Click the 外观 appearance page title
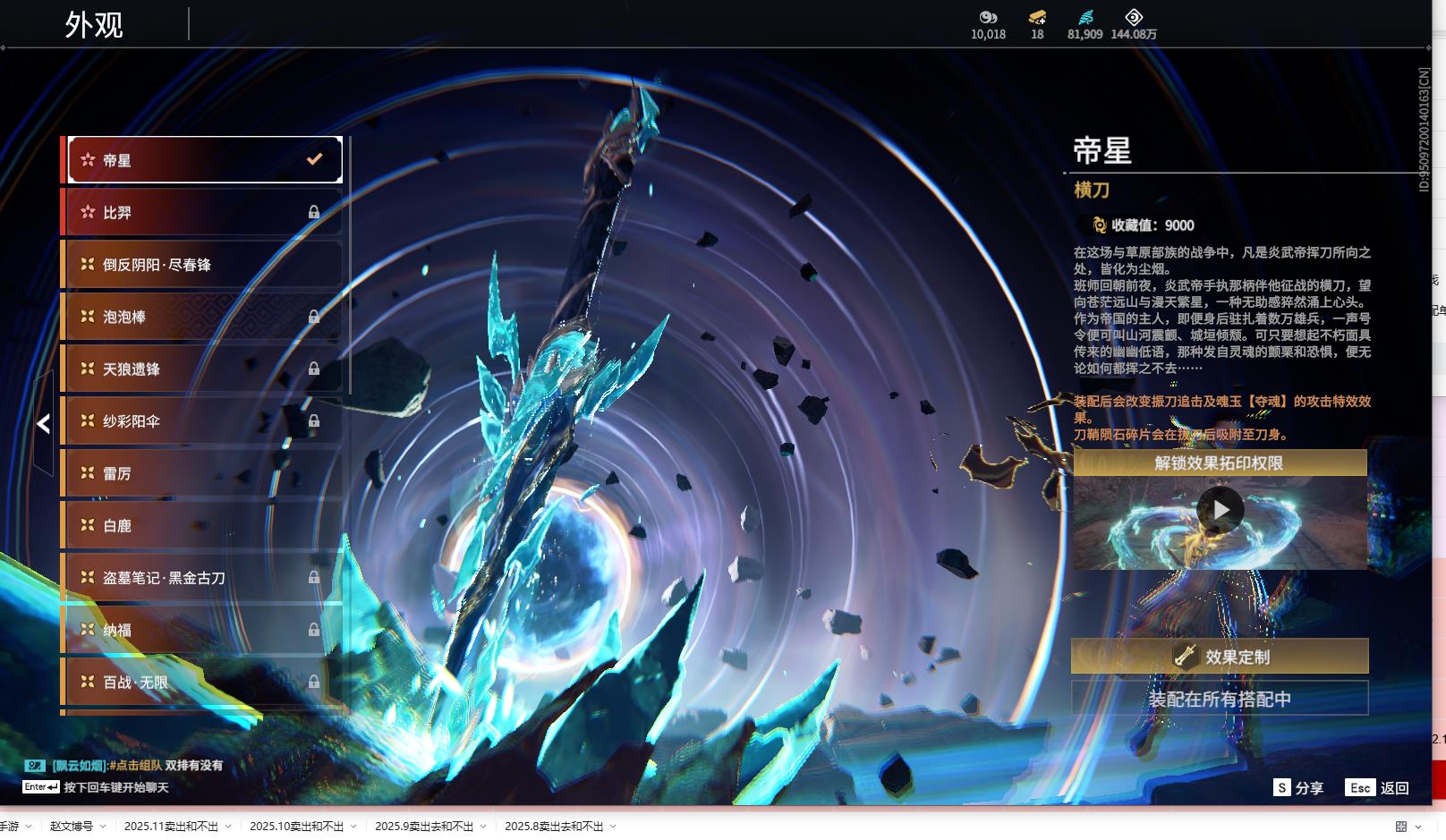 pyautogui.click(x=94, y=25)
